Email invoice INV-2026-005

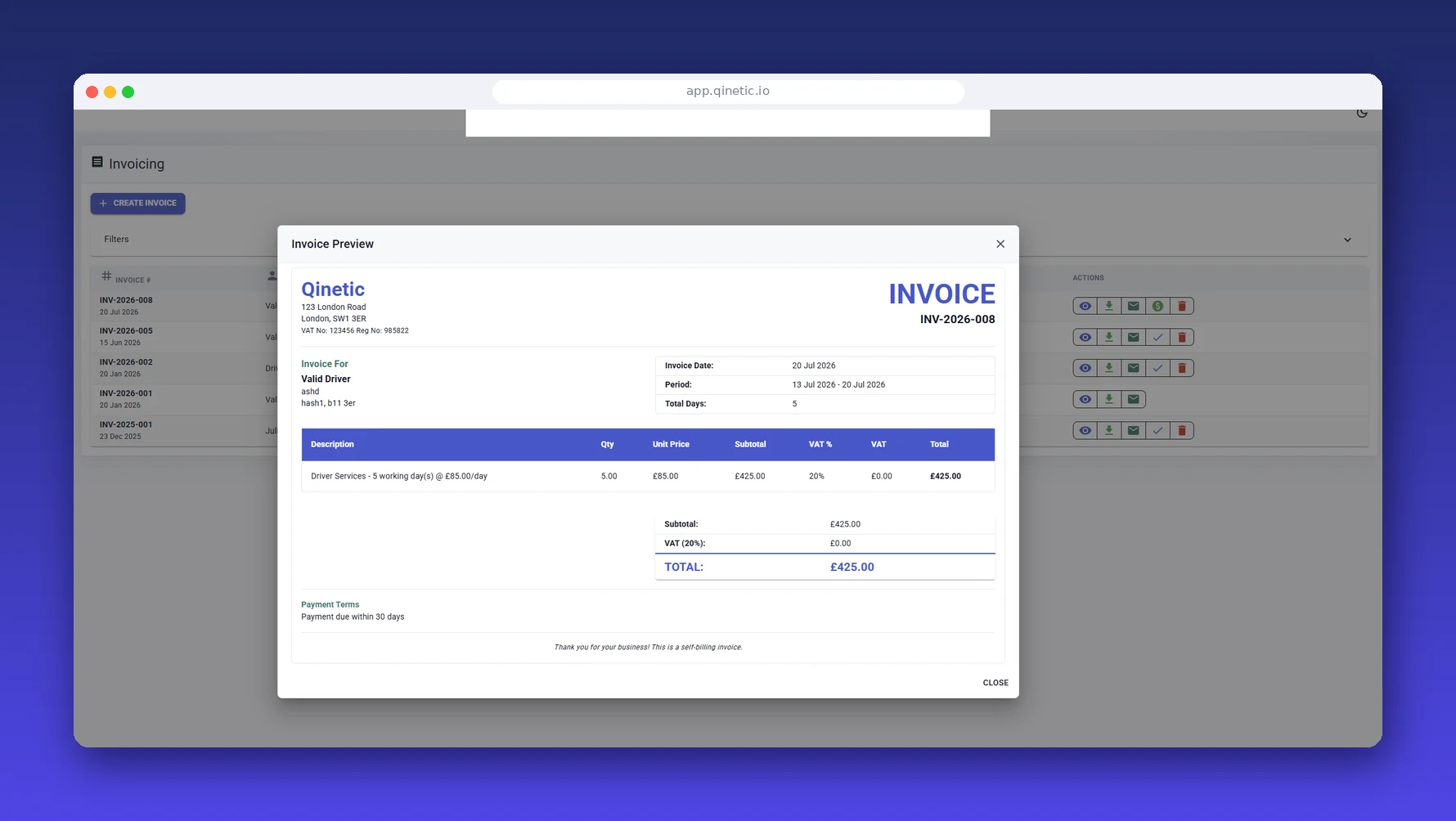[1133, 337]
